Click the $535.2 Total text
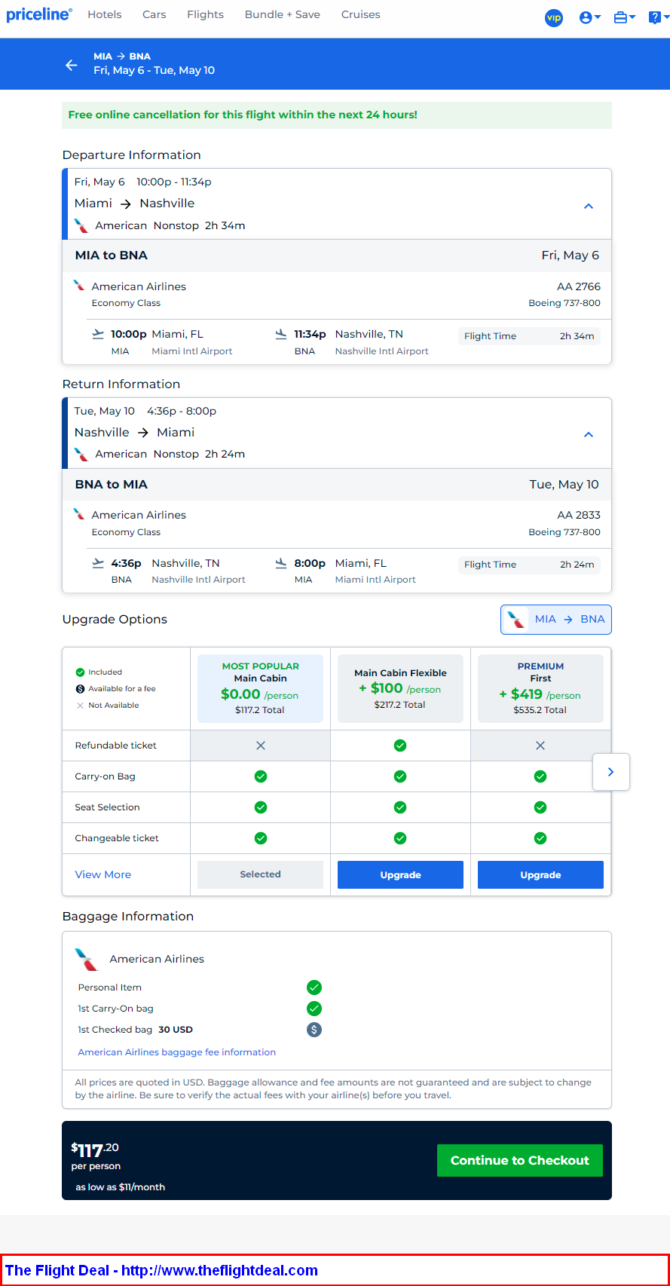670x1286 pixels. [540, 710]
